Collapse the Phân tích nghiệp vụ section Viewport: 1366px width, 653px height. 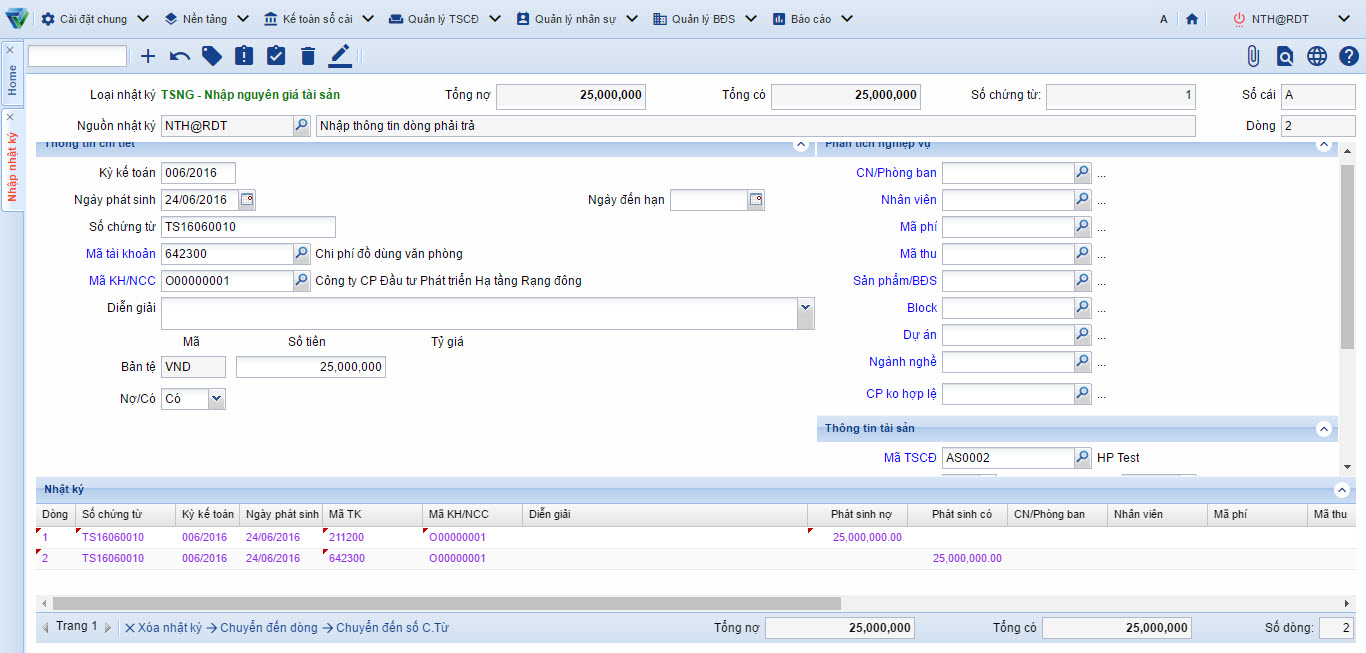(1324, 145)
